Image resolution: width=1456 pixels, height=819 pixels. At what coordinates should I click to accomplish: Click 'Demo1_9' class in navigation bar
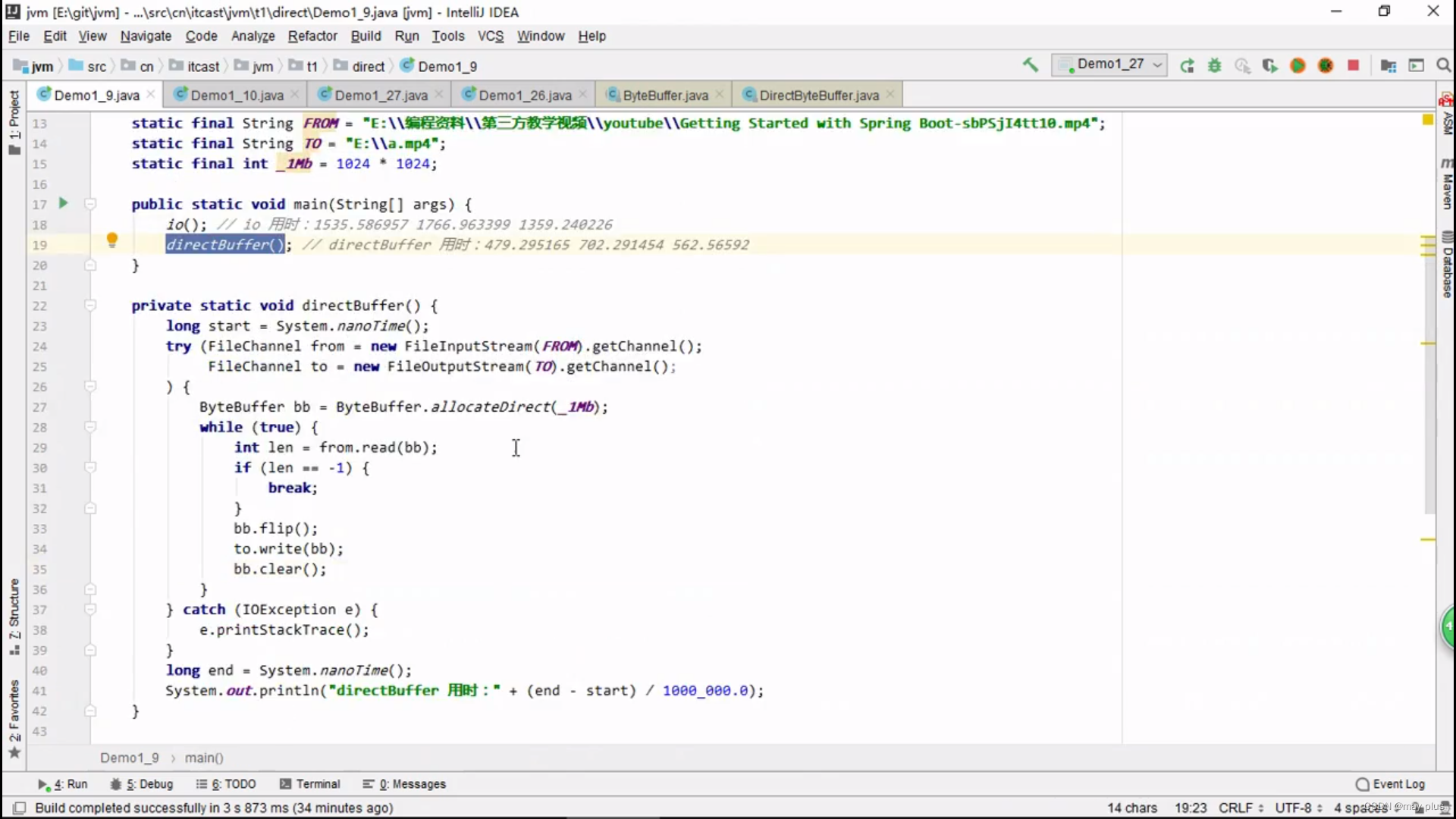point(438,66)
